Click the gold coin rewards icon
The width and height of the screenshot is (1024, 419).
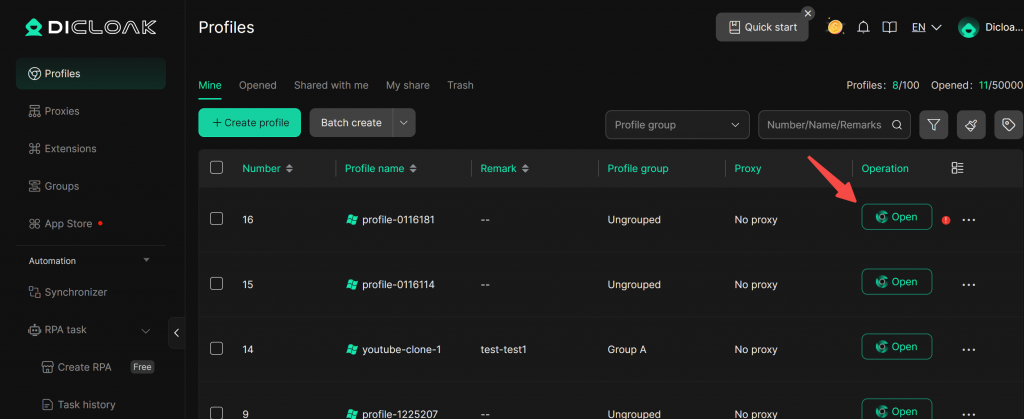[x=835, y=27]
